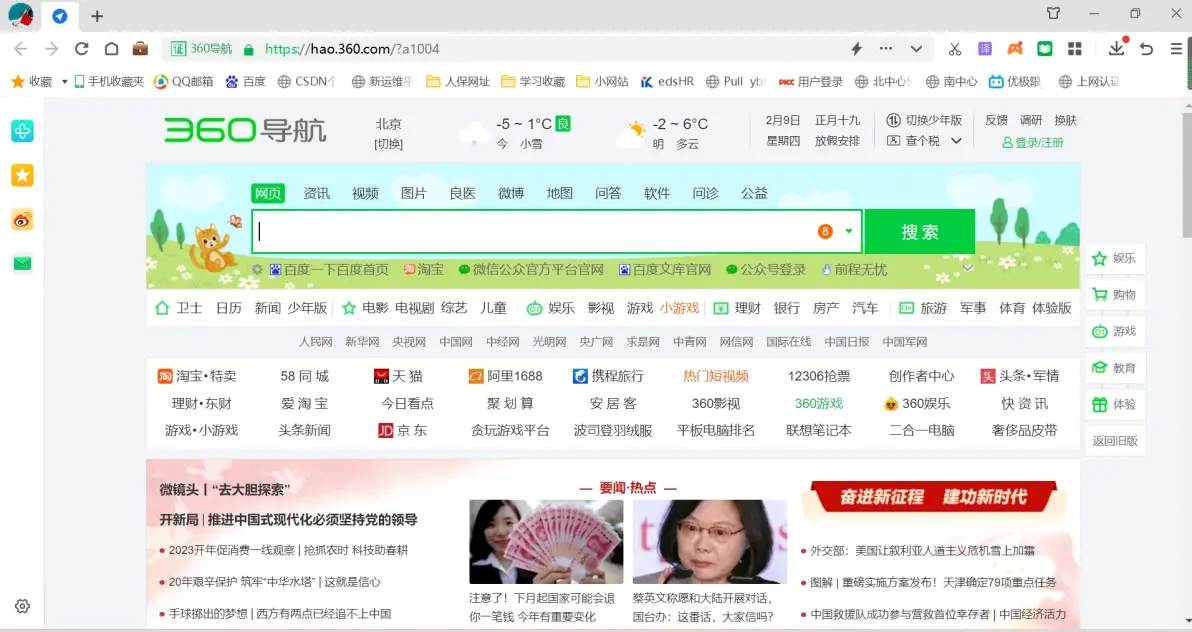Select the 视频 search tab

[x=365, y=193]
